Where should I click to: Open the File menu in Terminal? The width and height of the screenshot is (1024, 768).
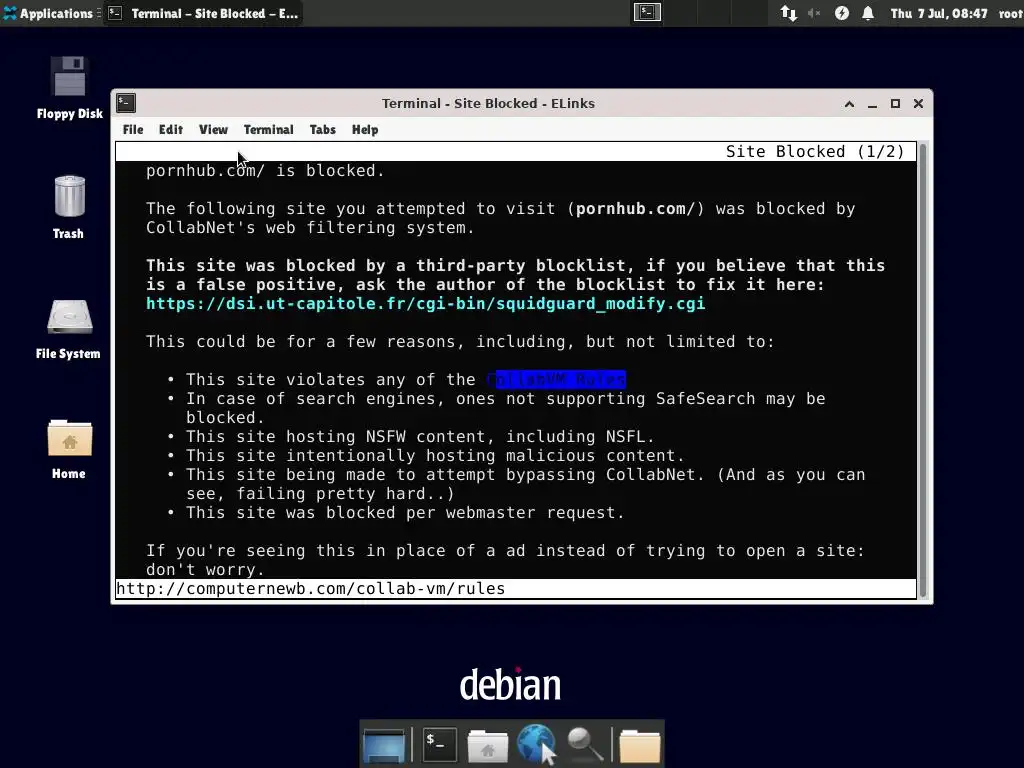[x=133, y=129]
